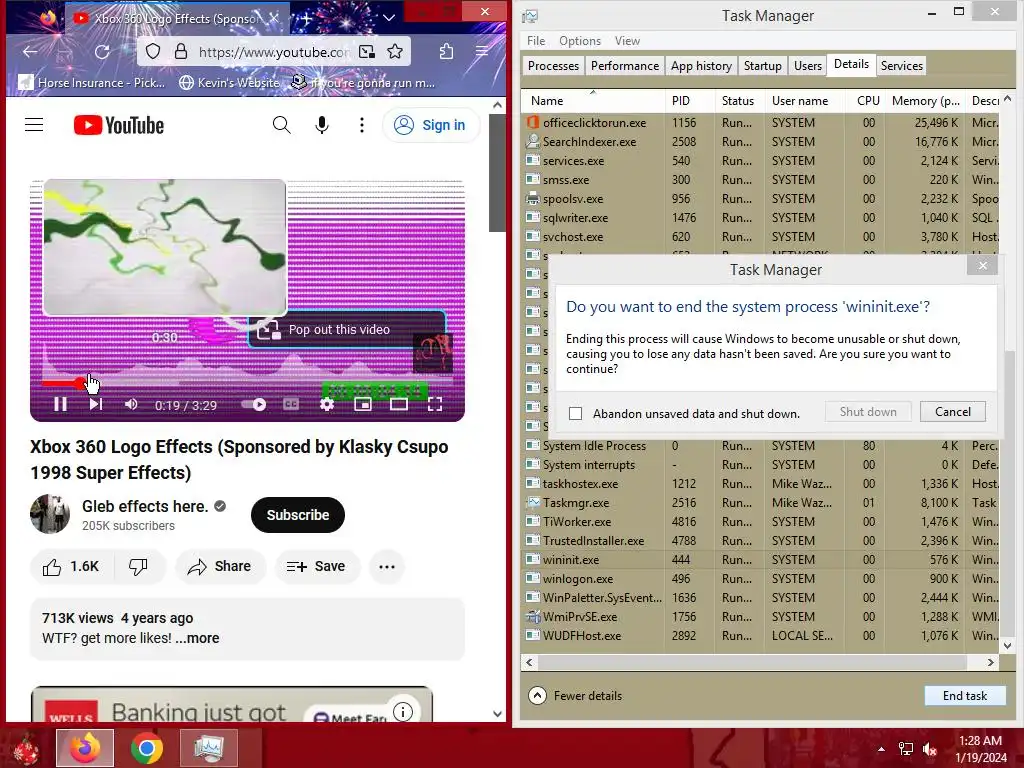Like the video
Viewport: 1024px width, 768px height.
[x=71, y=567]
